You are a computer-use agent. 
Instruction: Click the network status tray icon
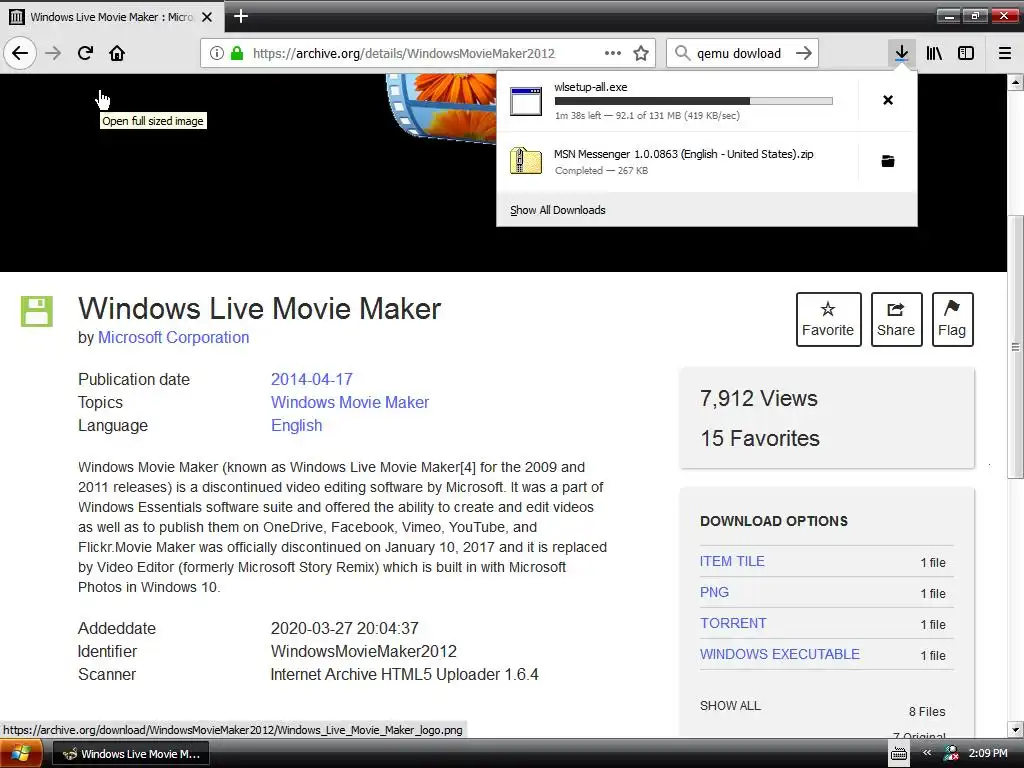(x=951, y=754)
